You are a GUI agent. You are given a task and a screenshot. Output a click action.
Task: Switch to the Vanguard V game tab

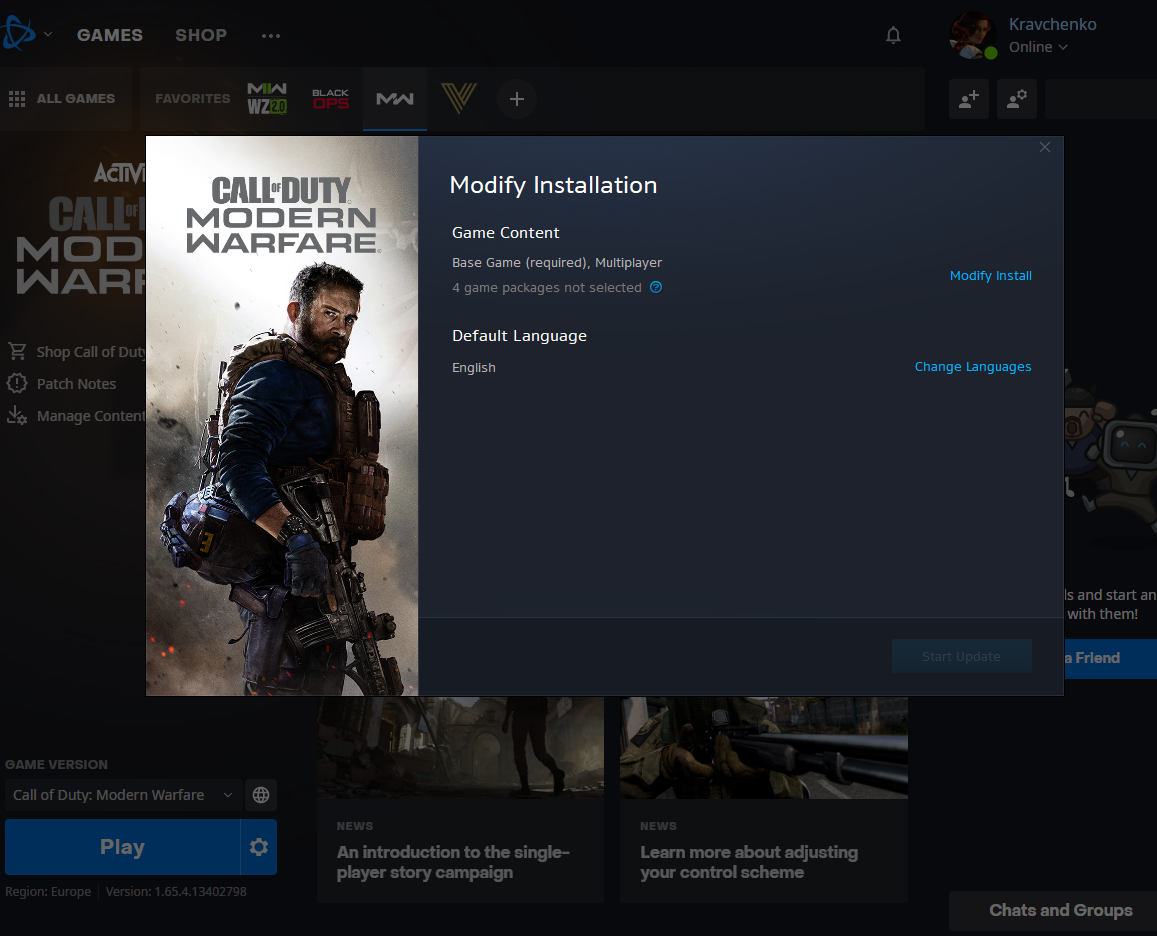(x=459, y=98)
